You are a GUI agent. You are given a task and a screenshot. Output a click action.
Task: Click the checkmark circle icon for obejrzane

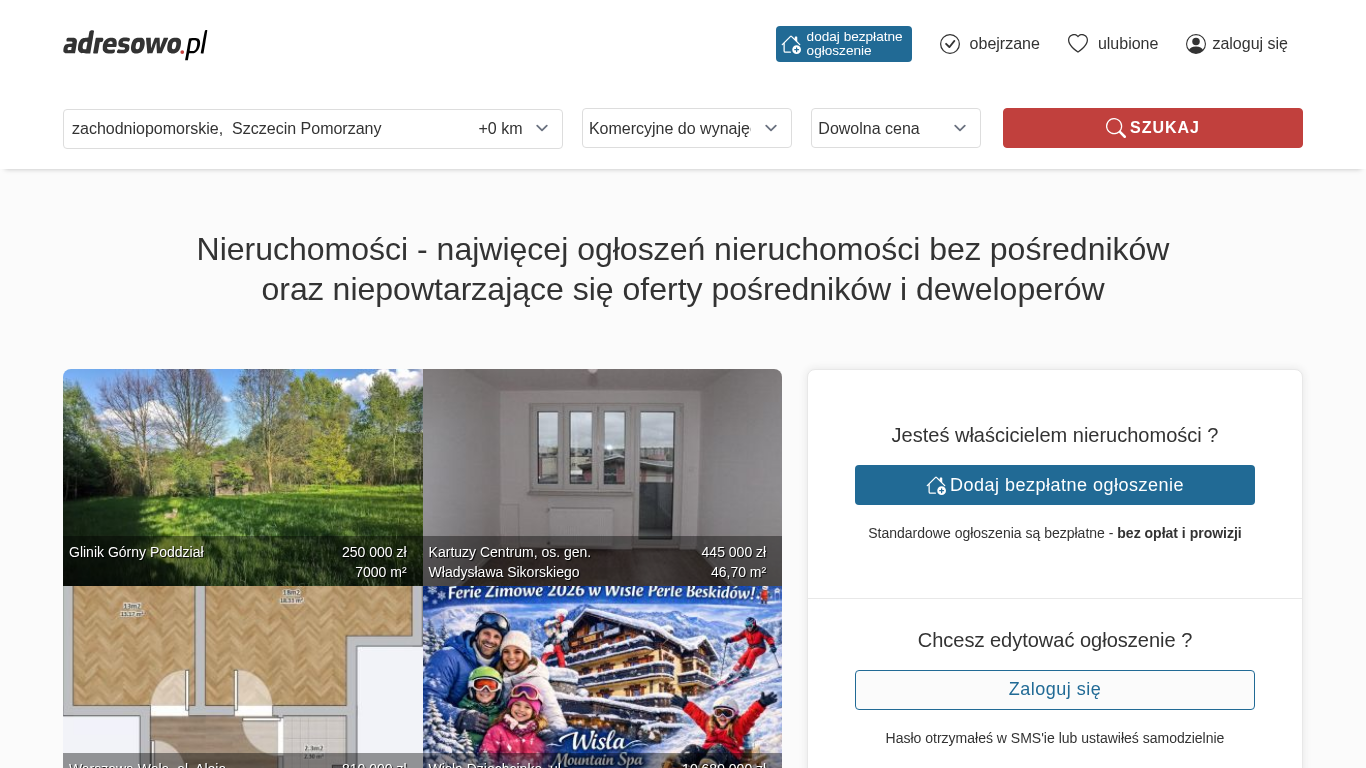950,44
